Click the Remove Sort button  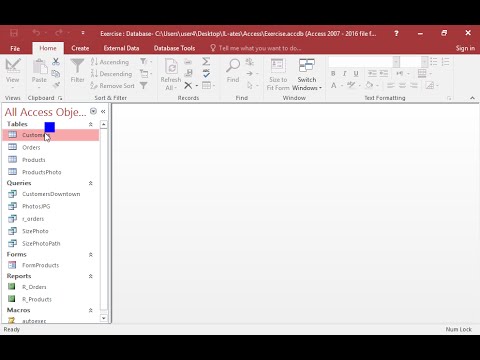(113, 86)
